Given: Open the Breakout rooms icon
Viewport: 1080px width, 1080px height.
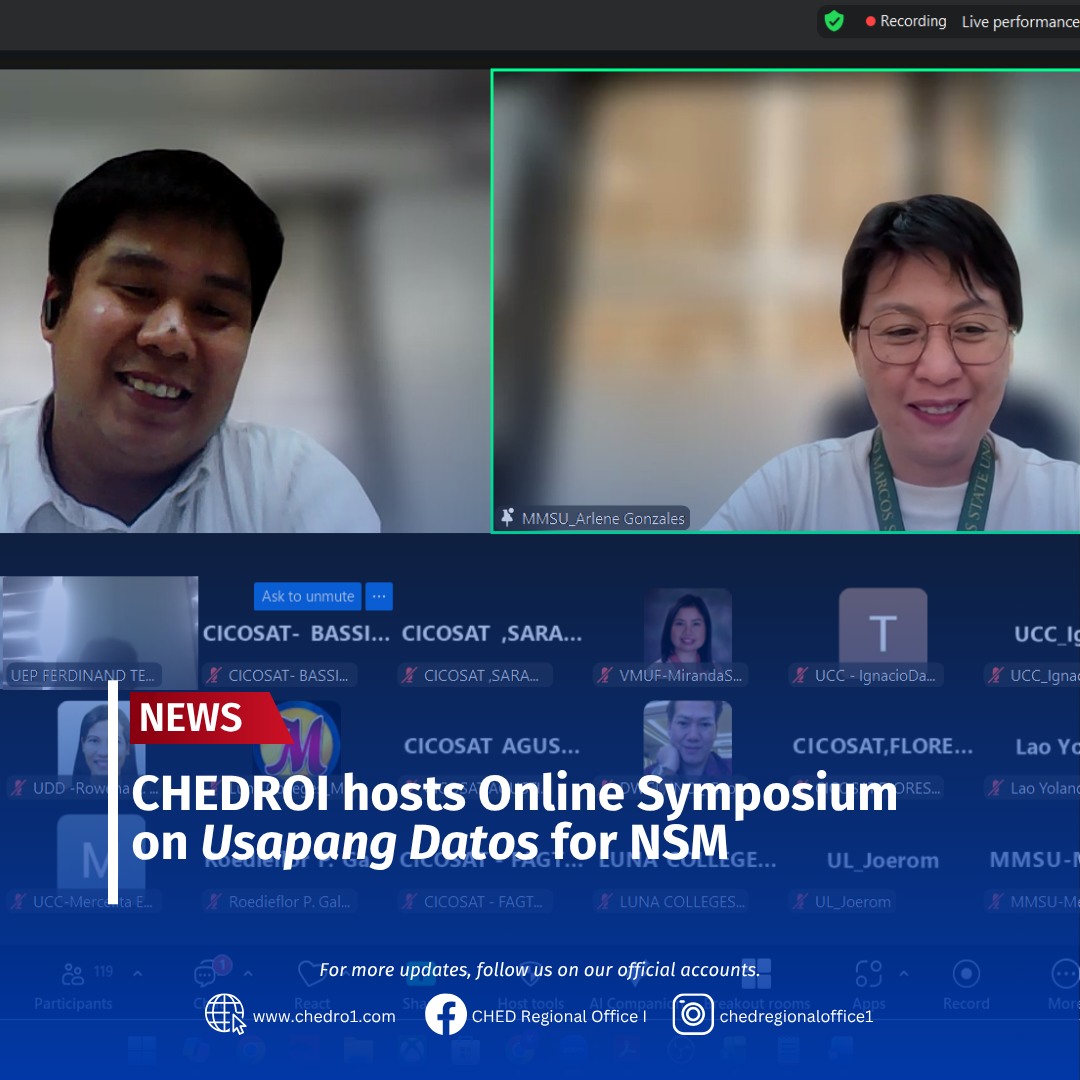Looking at the screenshot, I should (x=756, y=974).
